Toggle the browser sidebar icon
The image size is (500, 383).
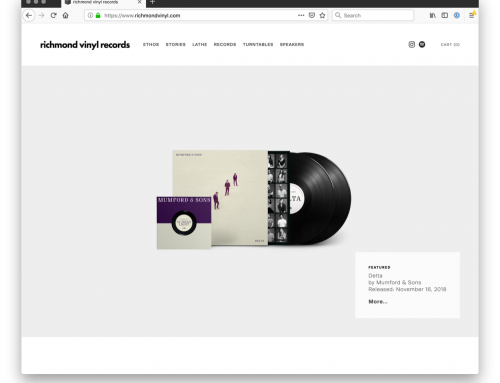coord(445,15)
